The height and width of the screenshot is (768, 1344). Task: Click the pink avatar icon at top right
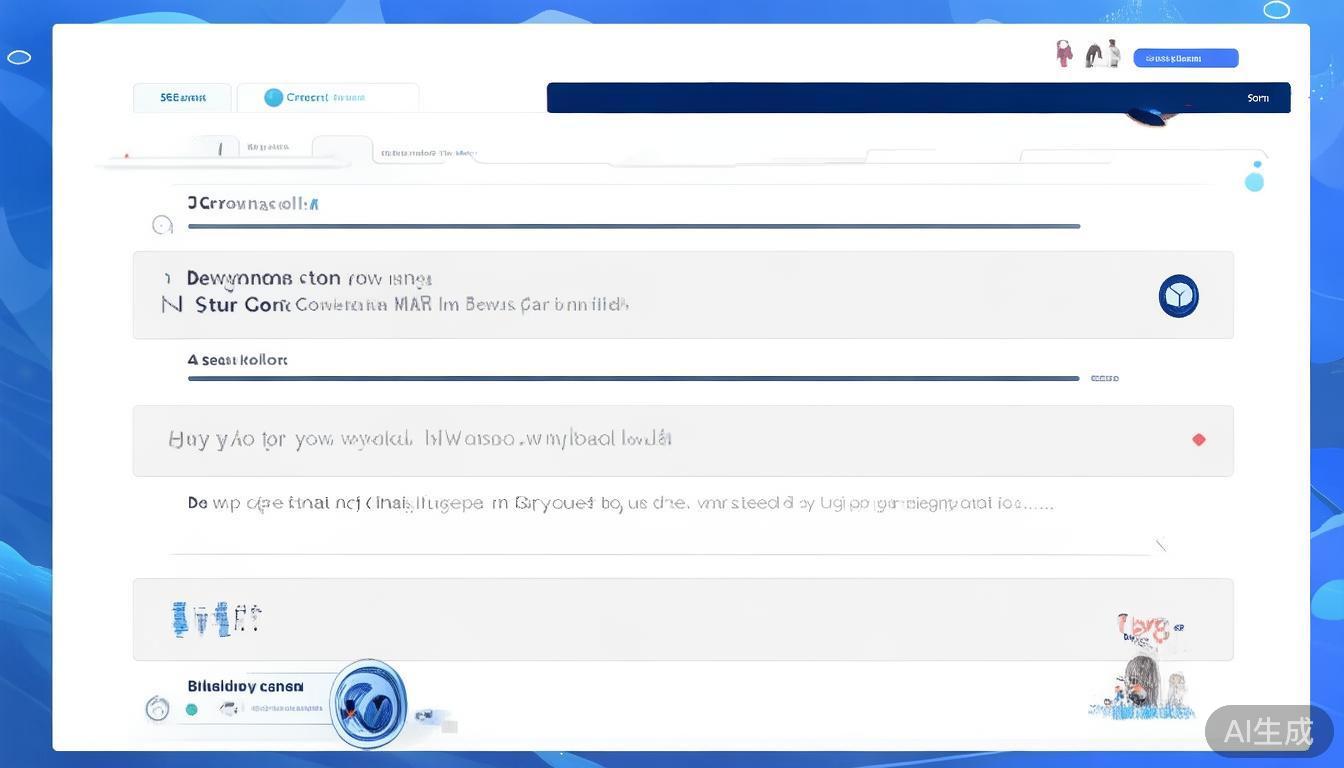click(x=1064, y=54)
